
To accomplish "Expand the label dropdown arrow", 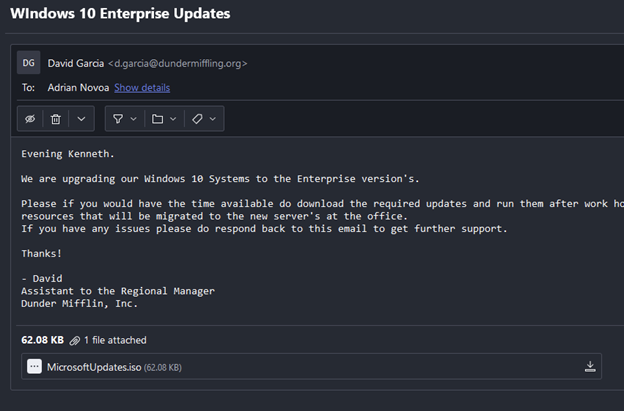I will click(213, 119).
